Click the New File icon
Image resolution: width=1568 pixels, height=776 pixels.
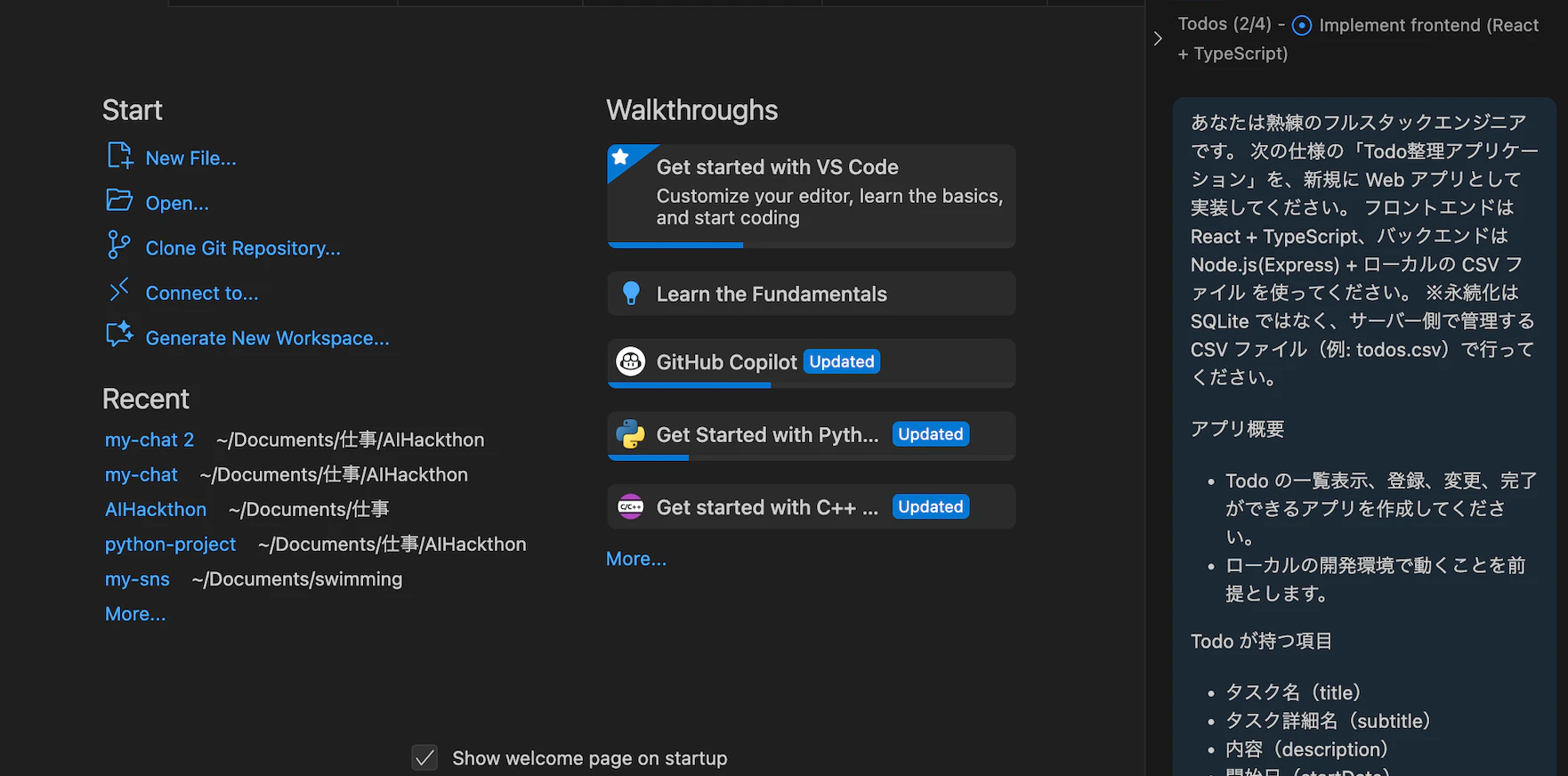(x=119, y=157)
